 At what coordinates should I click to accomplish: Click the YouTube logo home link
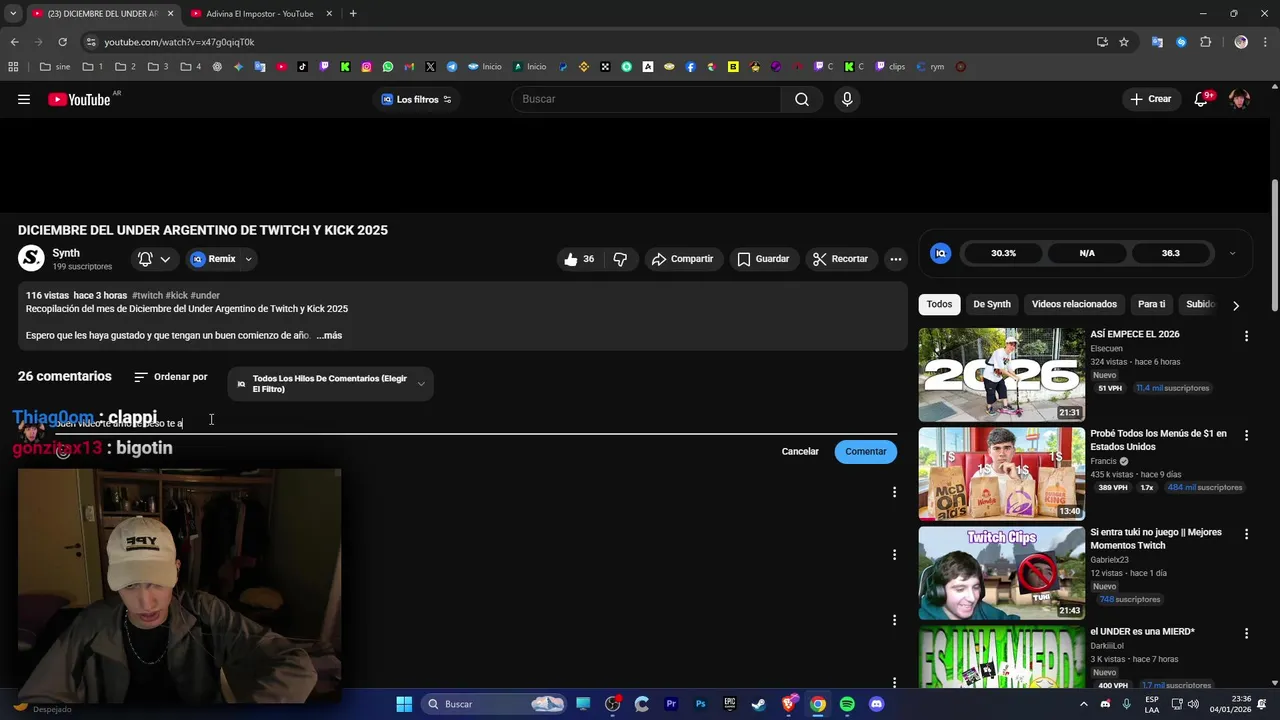[79, 99]
